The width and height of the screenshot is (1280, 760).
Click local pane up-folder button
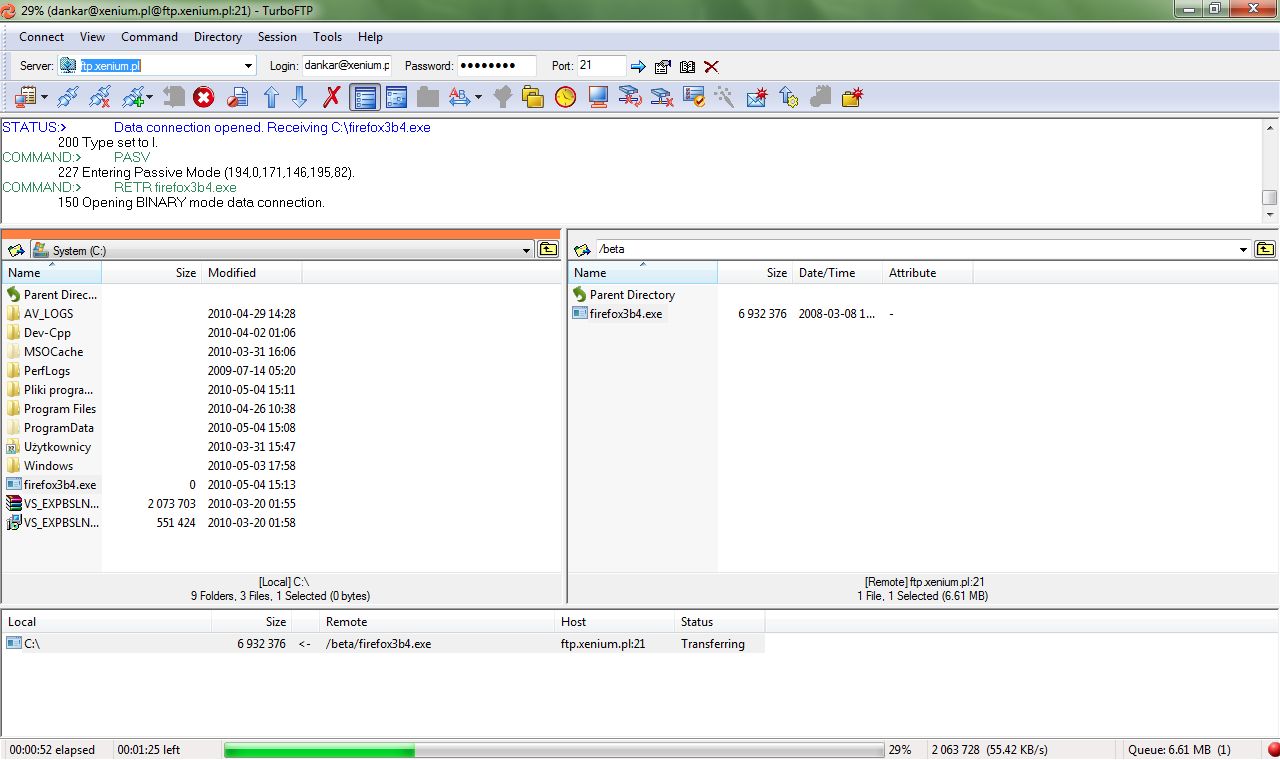point(548,249)
